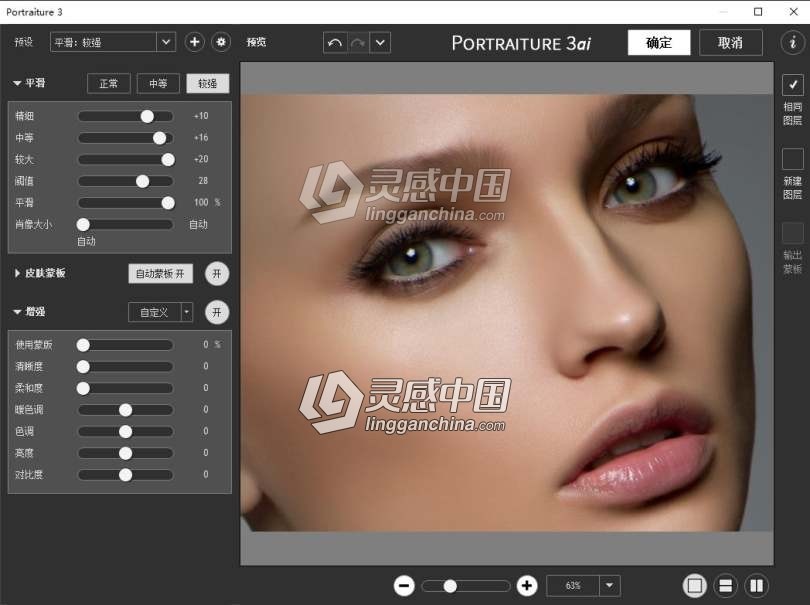Redo the last undone change

[357, 43]
